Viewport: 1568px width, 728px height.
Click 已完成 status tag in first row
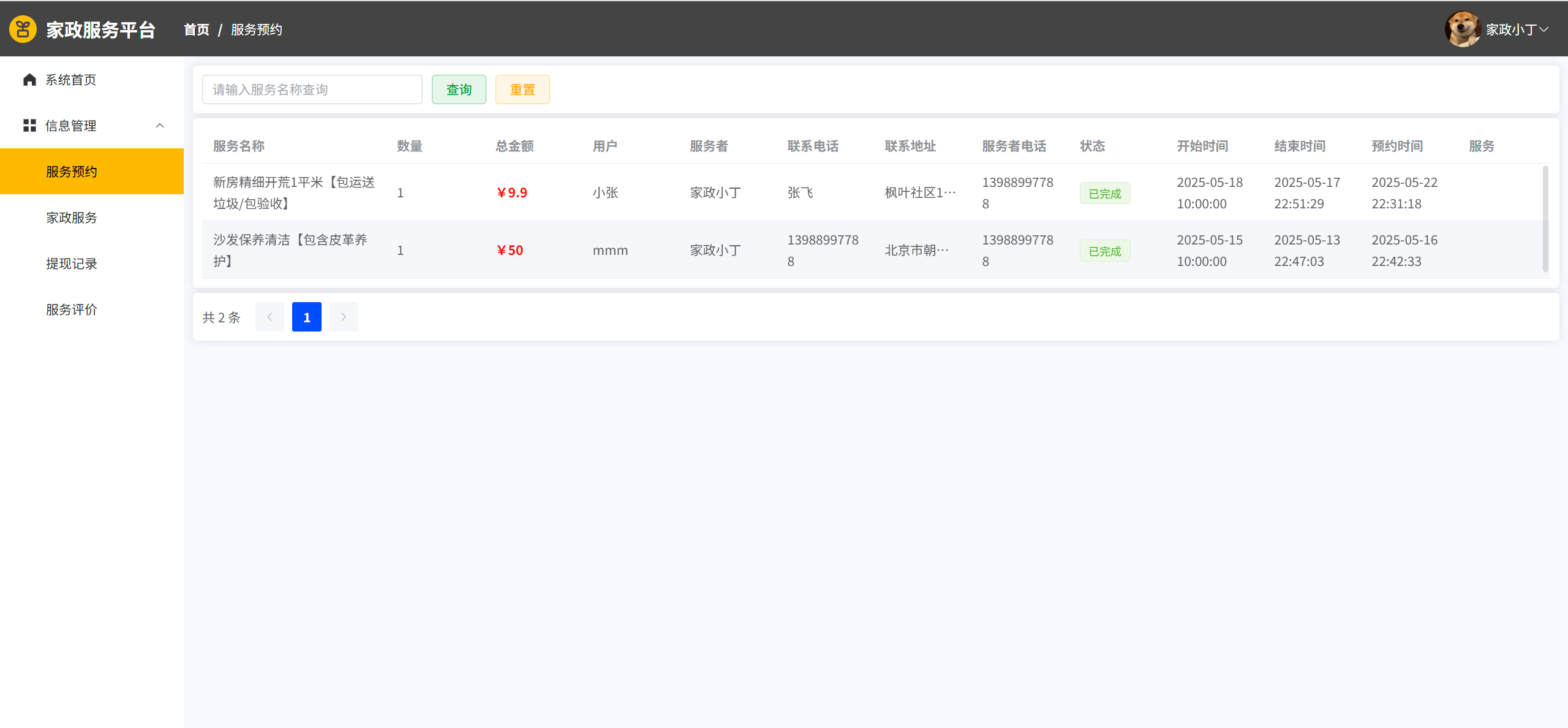(1104, 194)
